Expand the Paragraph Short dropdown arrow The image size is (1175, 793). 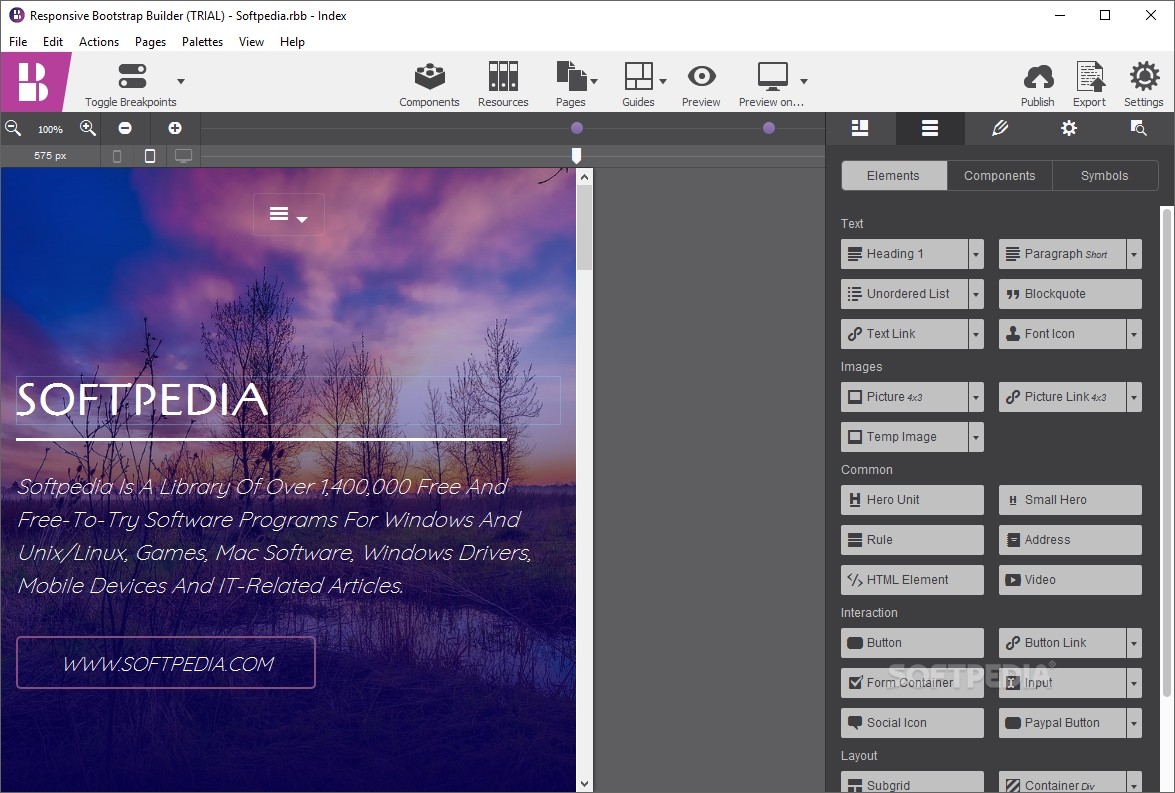tap(1134, 254)
